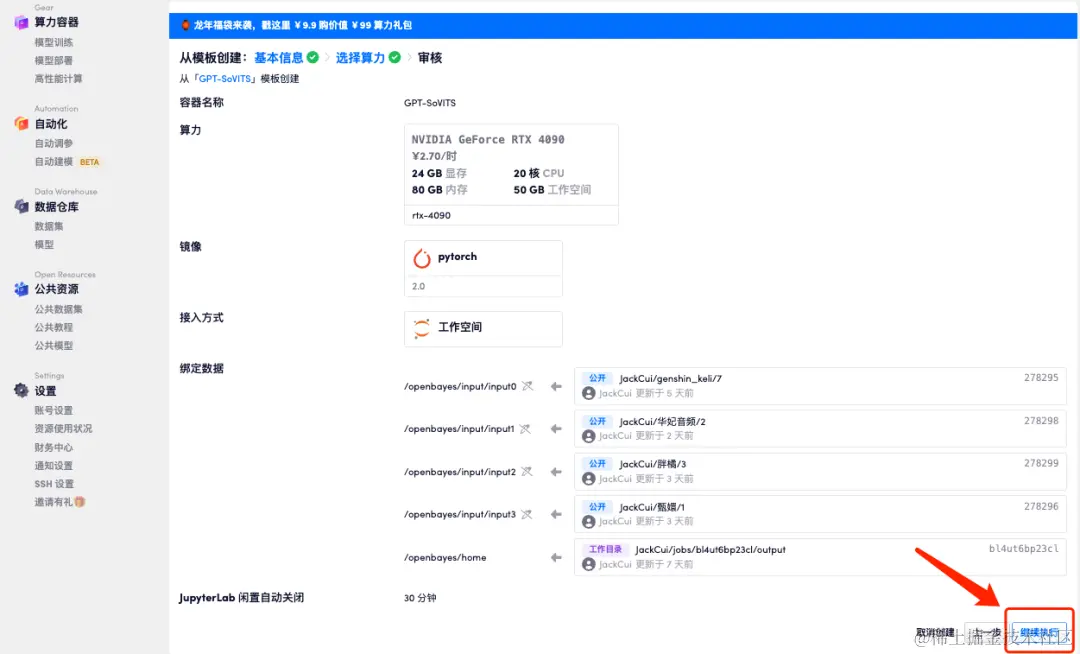
Task: Click the 自动化 orange icon in sidebar
Action: pyautogui.click(x=21, y=124)
